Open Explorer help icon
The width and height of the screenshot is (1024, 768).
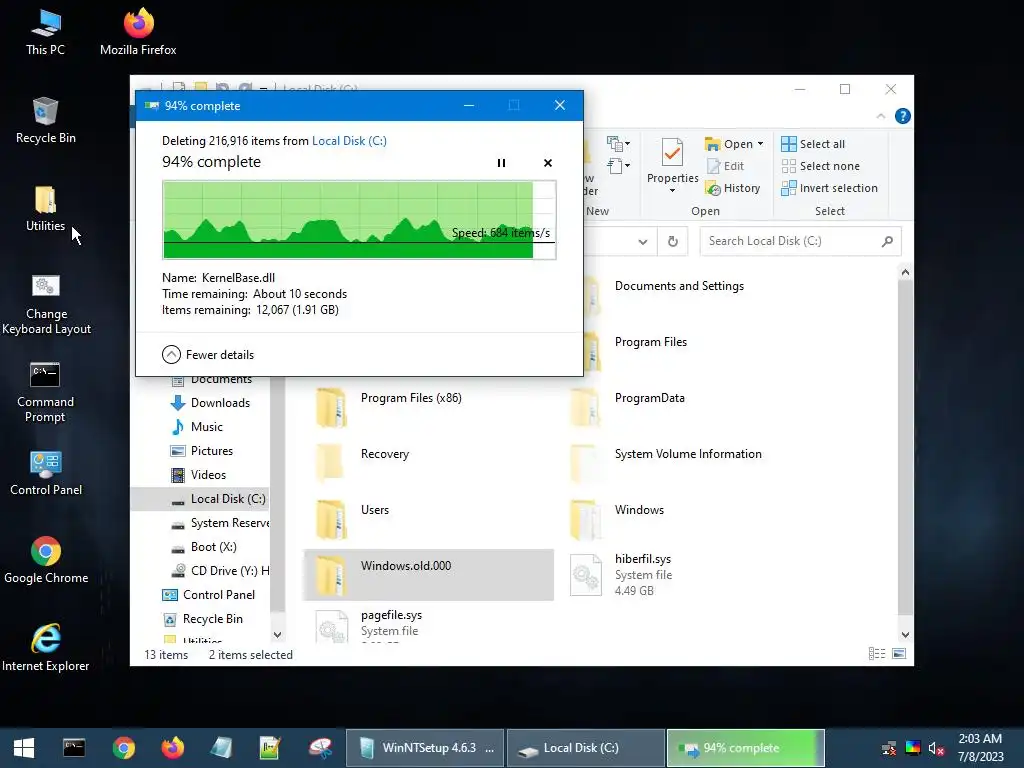(x=903, y=116)
